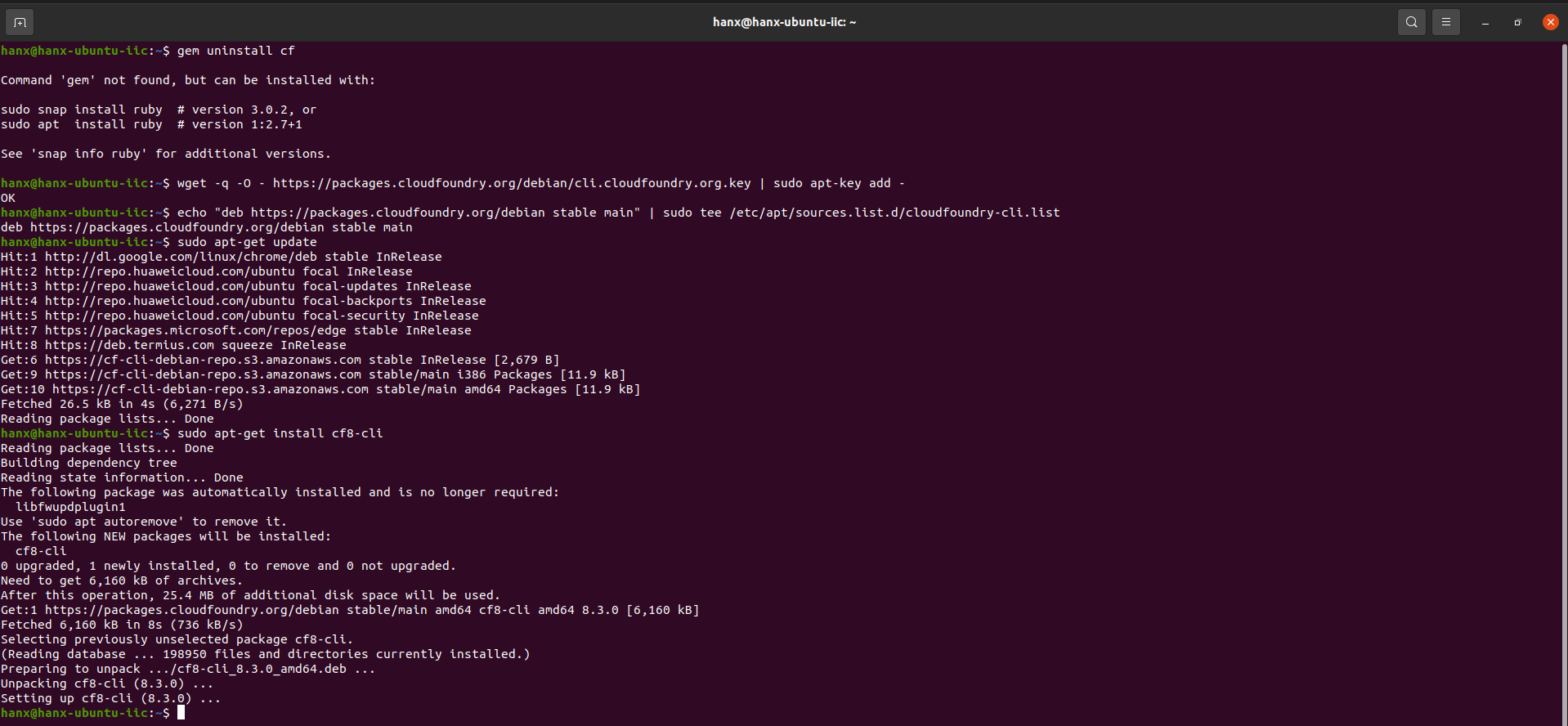Click the amazonaws URL on the Get:10 line
1568x726 pixels.
(210, 389)
